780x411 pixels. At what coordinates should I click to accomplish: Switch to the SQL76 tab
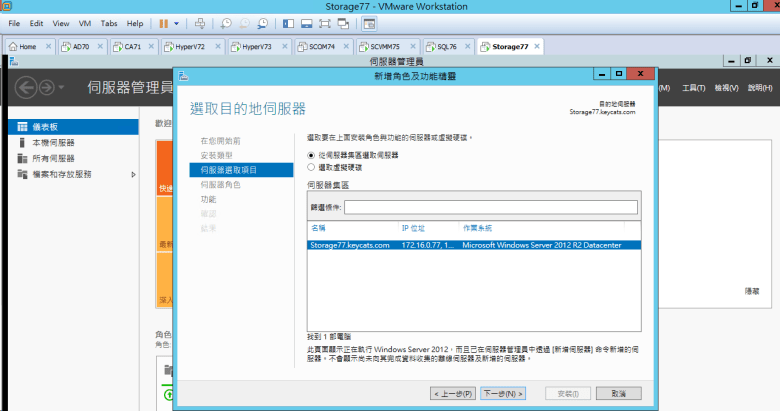coord(440,46)
